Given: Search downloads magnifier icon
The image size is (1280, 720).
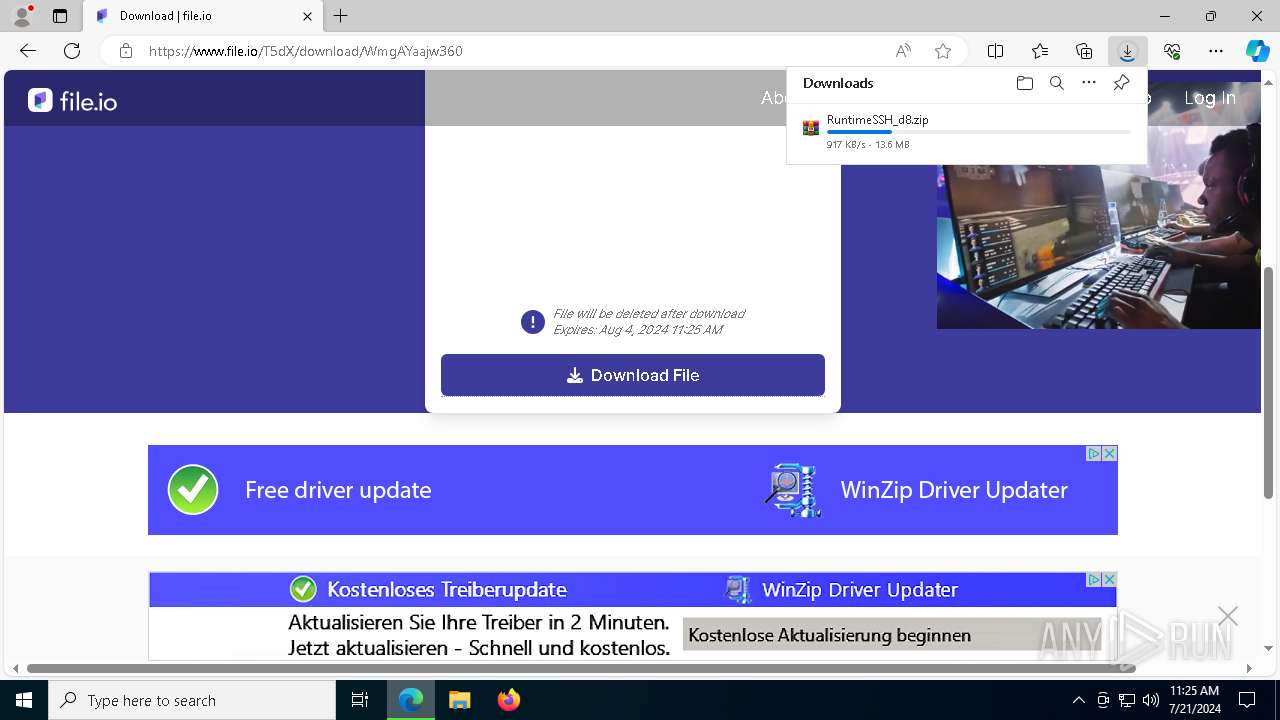Looking at the screenshot, I should pos(1056,83).
